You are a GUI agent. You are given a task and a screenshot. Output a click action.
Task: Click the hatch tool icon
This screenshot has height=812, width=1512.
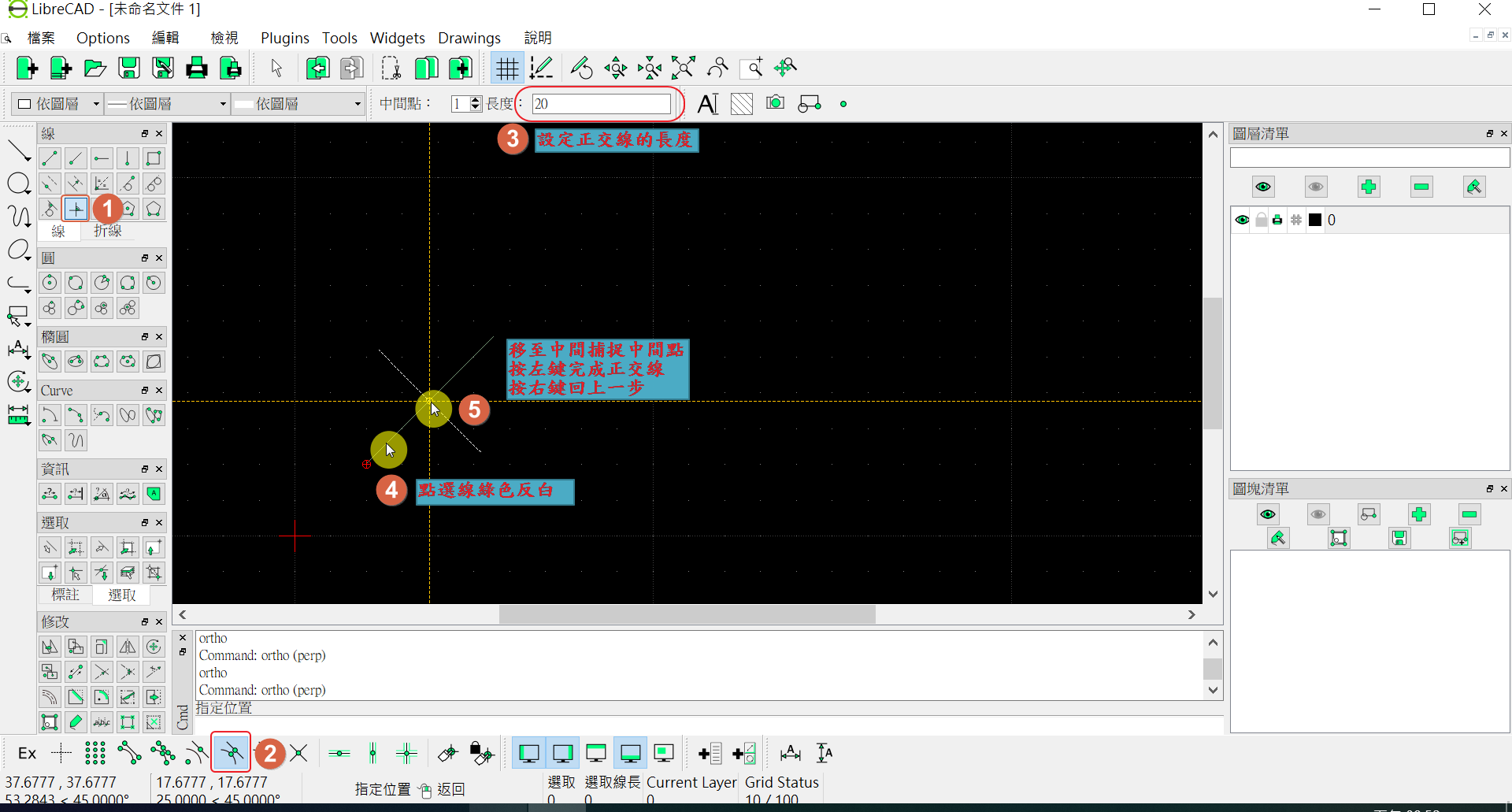[742, 104]
